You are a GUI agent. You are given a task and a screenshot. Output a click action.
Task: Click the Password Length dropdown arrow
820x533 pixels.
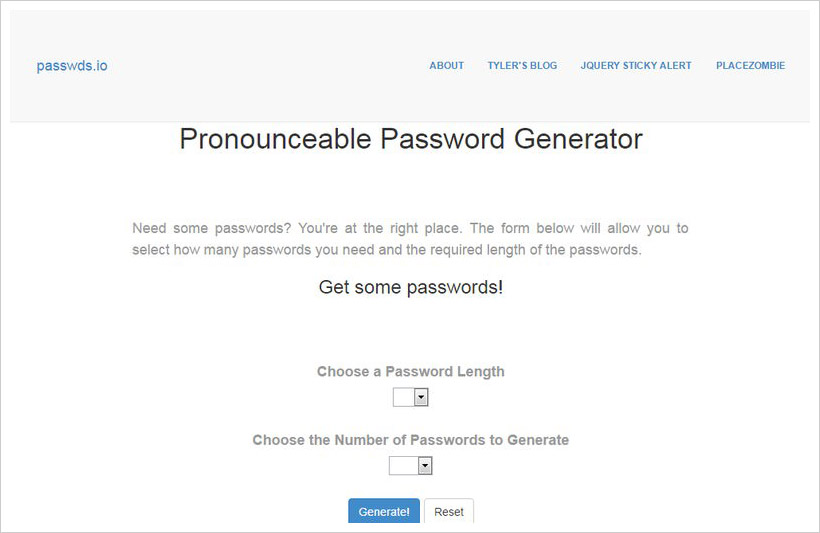tap(421, 397)
